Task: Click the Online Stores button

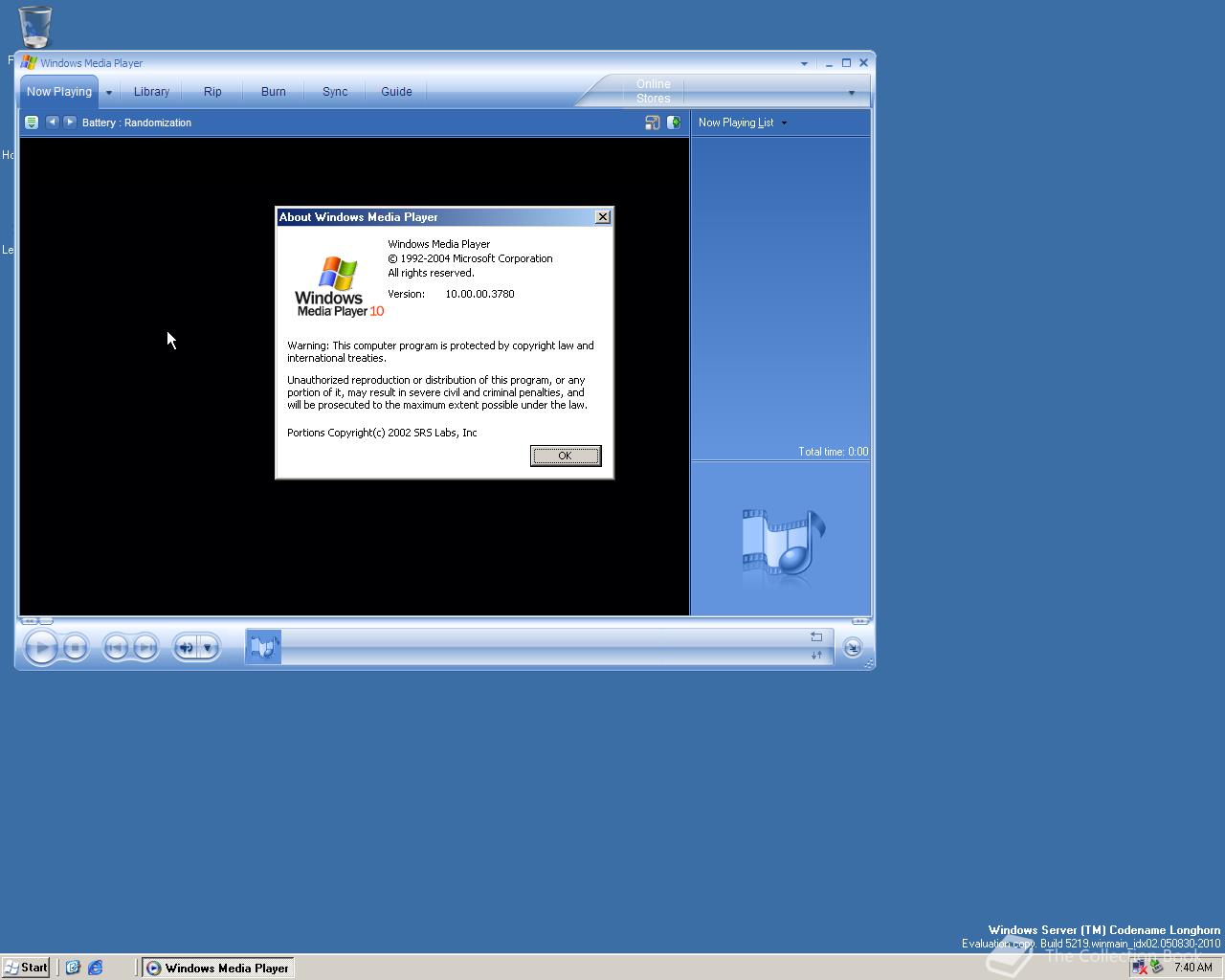Action: [x=654, y=91]
